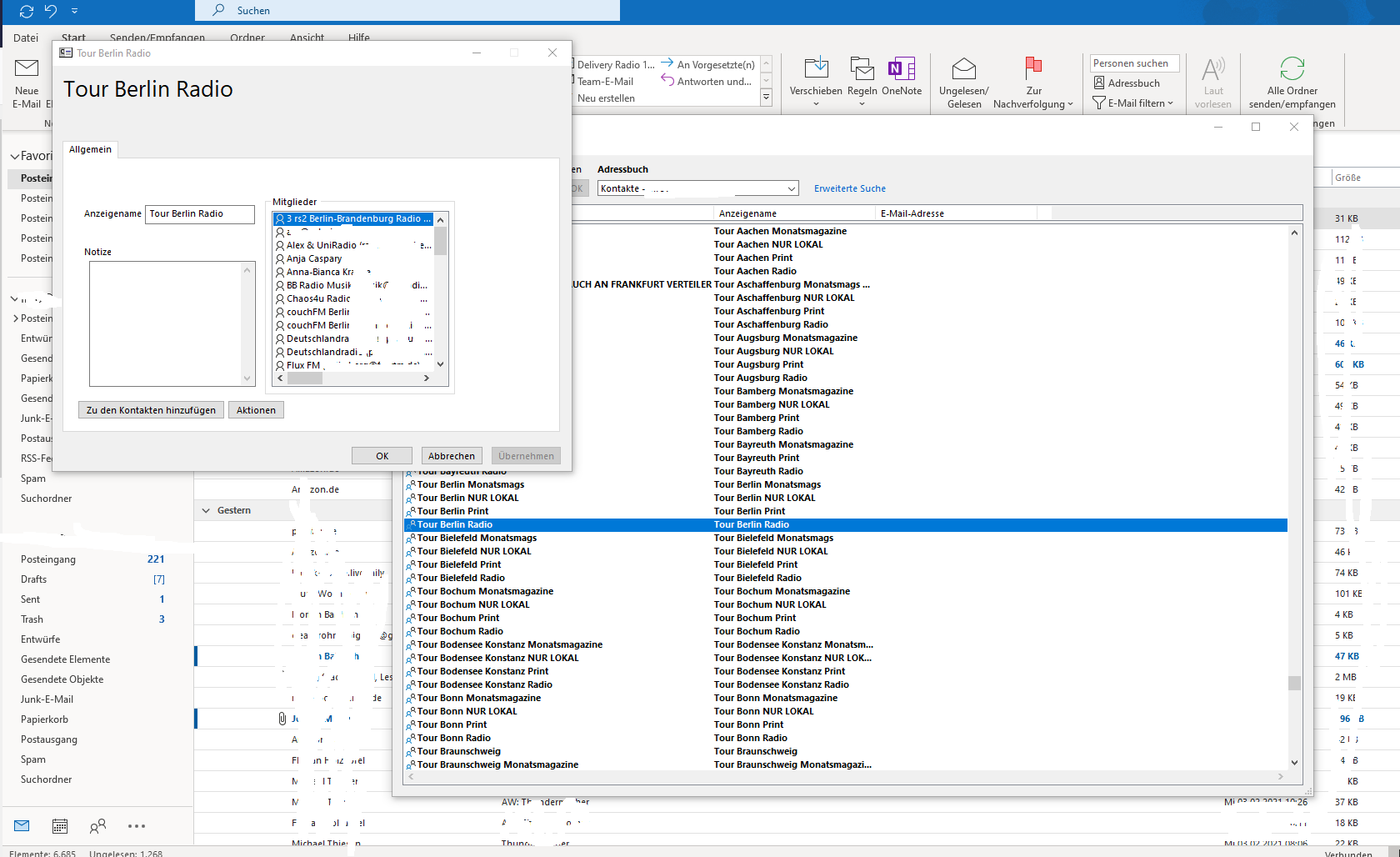The height and width of the screenshot is (857, 1400).
Task: Click the send/receive sync icon in title bar
Action: click(x=27, y=11)
